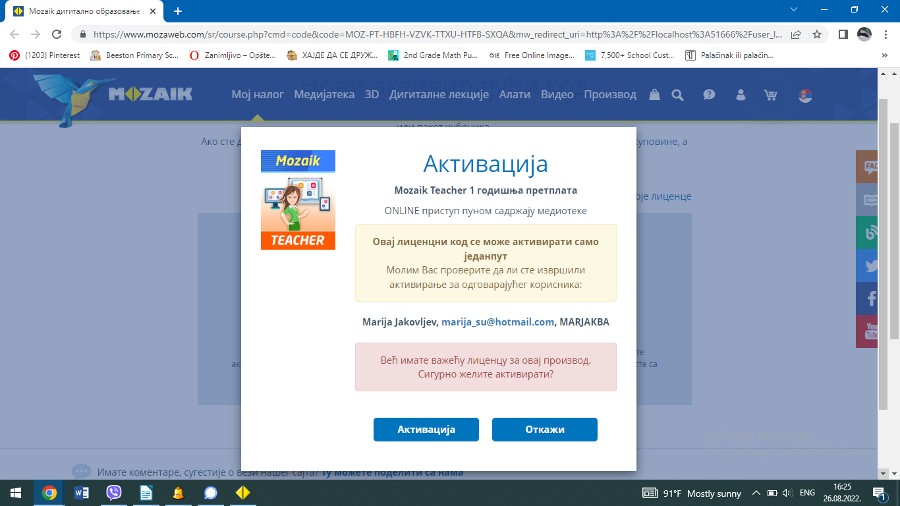Screen dimensions: 900x506
Task: Open the volume icon in system tray
Action: coord(787,493)
